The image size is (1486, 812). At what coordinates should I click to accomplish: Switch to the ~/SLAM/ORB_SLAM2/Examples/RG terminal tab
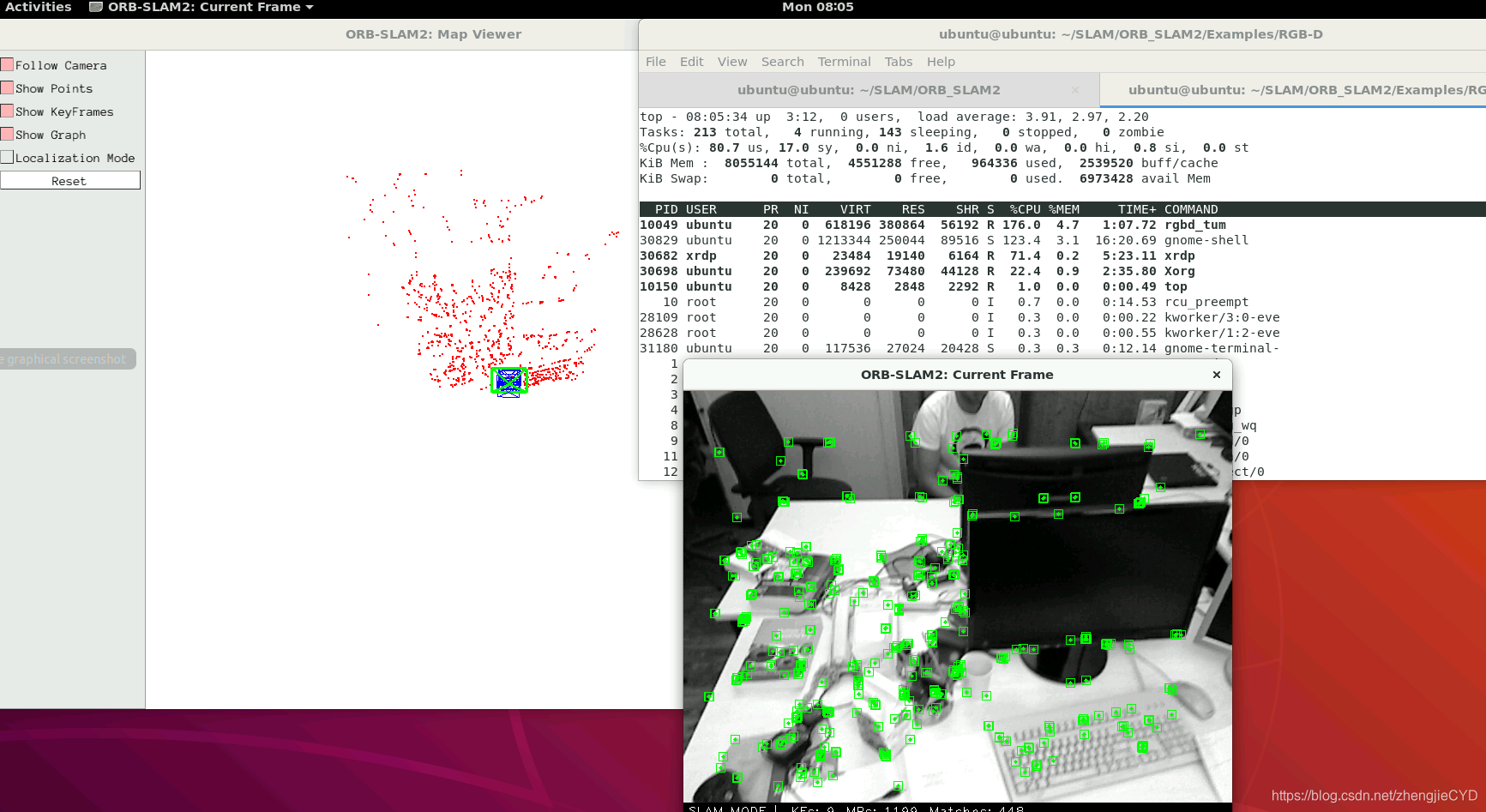point(1293,90)
